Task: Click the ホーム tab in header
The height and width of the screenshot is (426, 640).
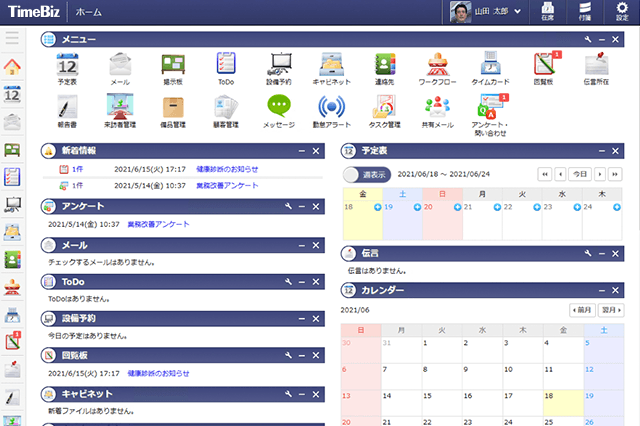Action: coord(89,12)
